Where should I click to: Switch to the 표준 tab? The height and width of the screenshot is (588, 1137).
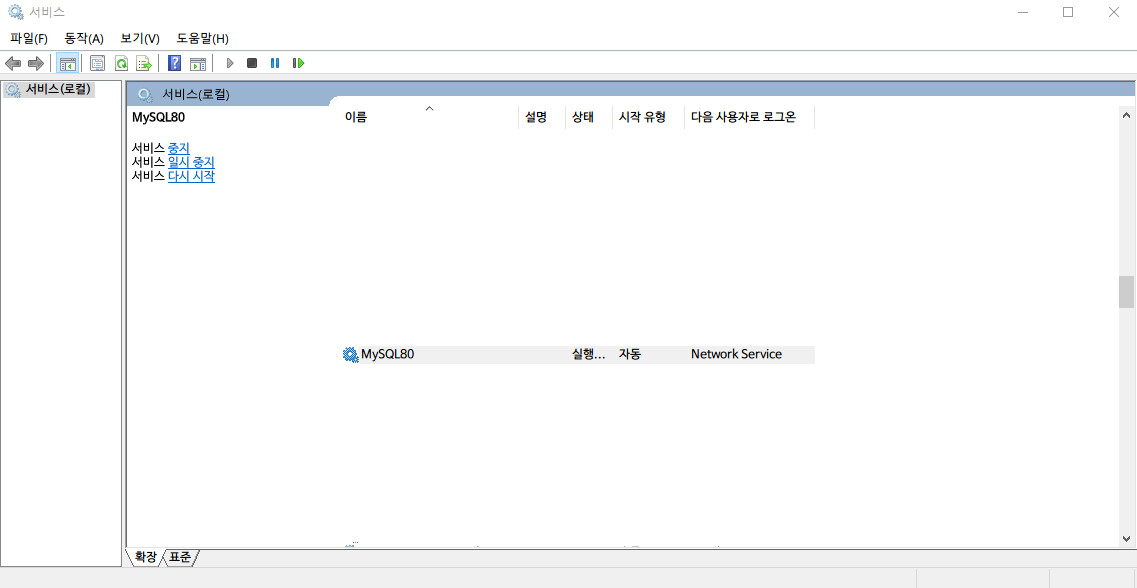coord(181,558)
